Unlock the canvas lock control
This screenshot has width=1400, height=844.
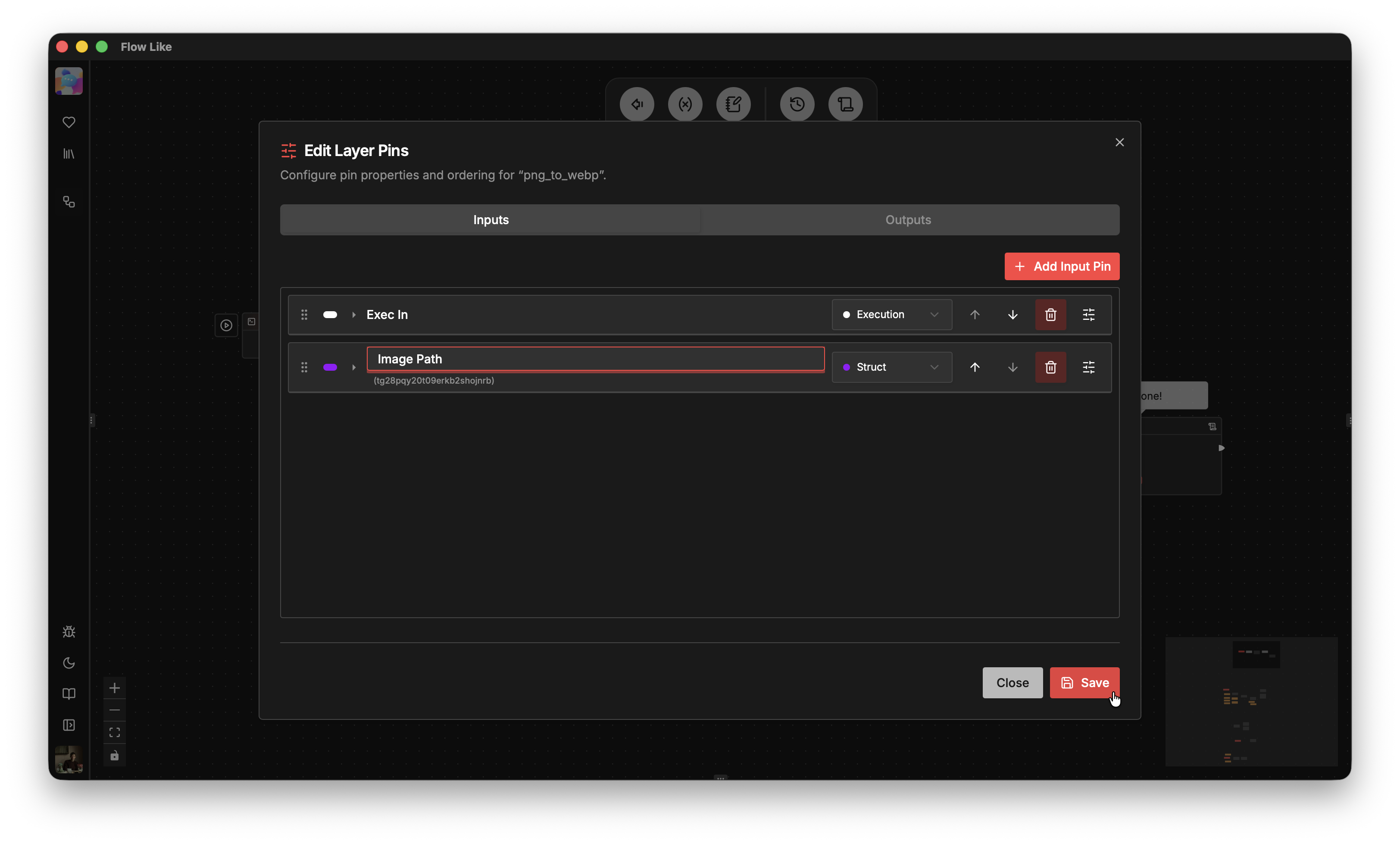tap(114, 756)
